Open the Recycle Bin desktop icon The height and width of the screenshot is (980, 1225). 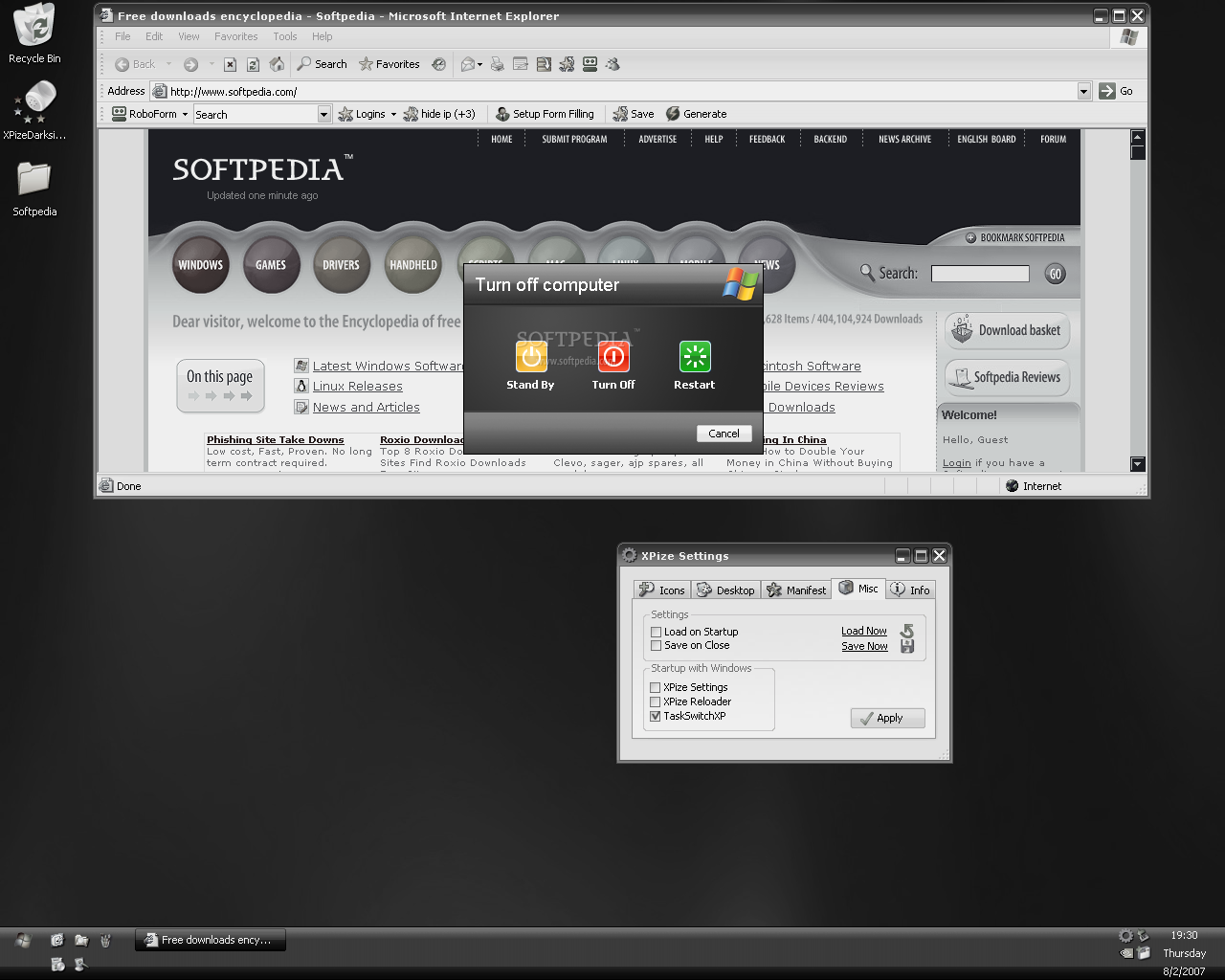(x=34, y=33)
